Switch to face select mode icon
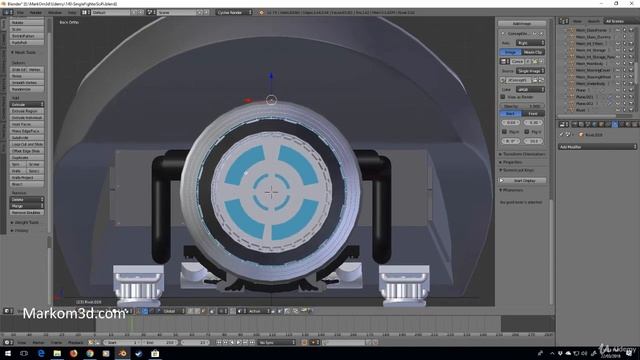The image size is (640, 360). [203, 311]
